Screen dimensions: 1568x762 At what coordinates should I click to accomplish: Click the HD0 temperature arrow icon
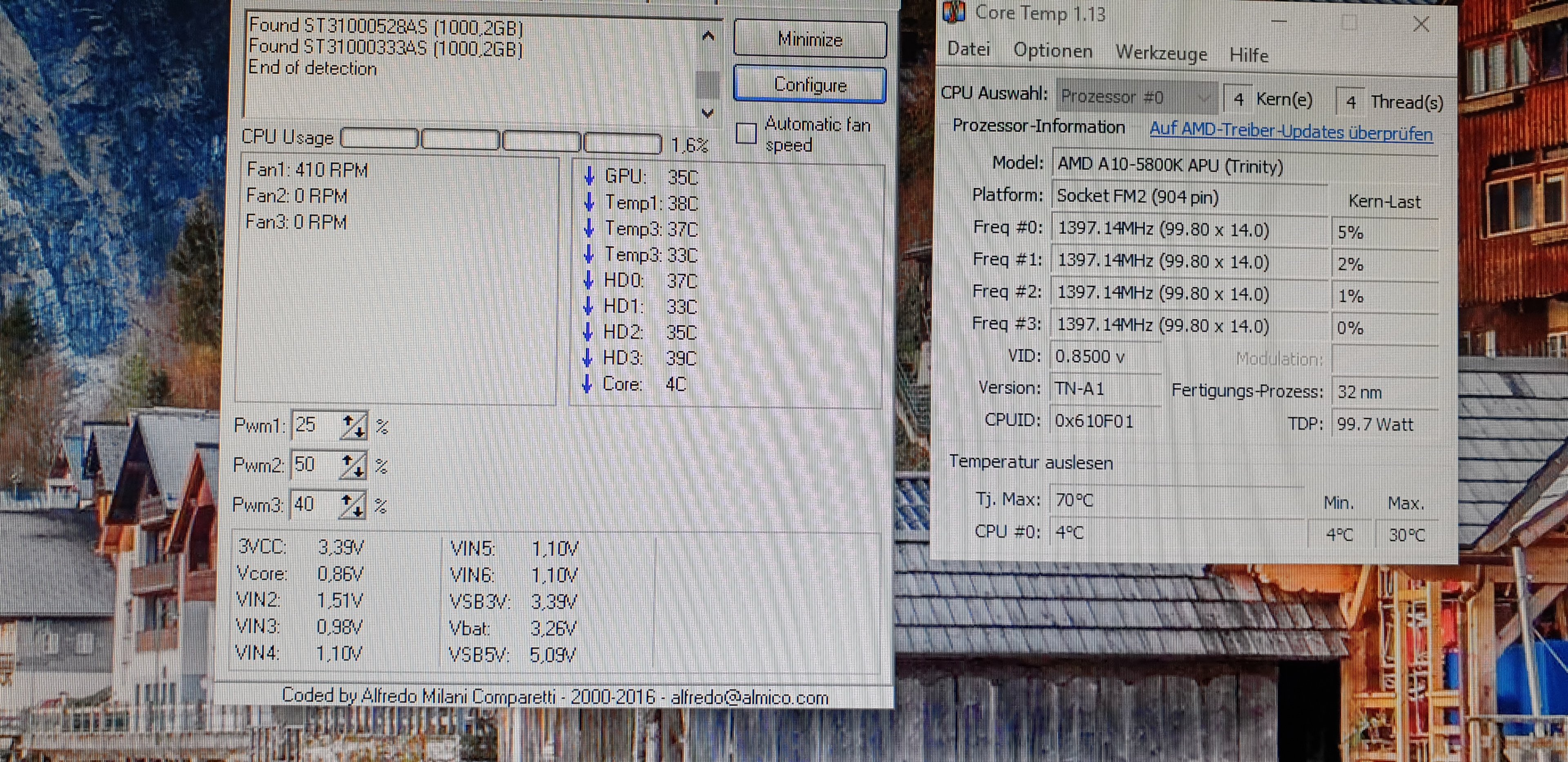coord(588,280)
